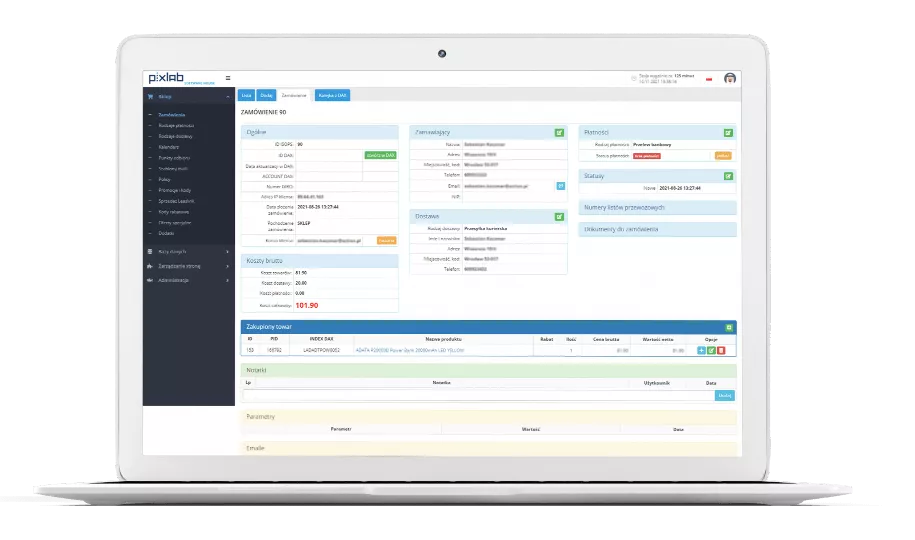This screenshot has height=540, width=915.
Task: Toggle the hamburger sidebar menu icon
Action: pos(228,78)
